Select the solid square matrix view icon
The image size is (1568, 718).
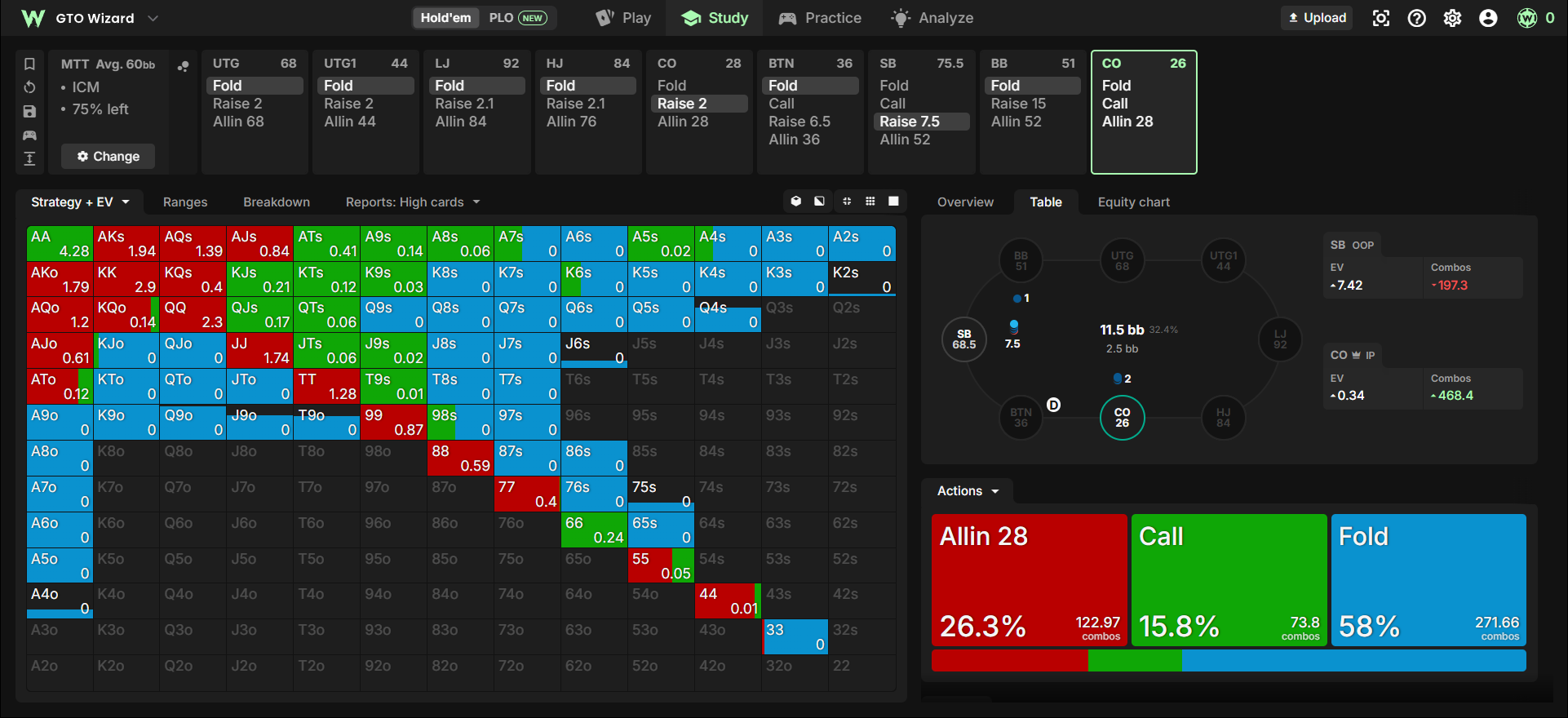[x=893, y=202]
